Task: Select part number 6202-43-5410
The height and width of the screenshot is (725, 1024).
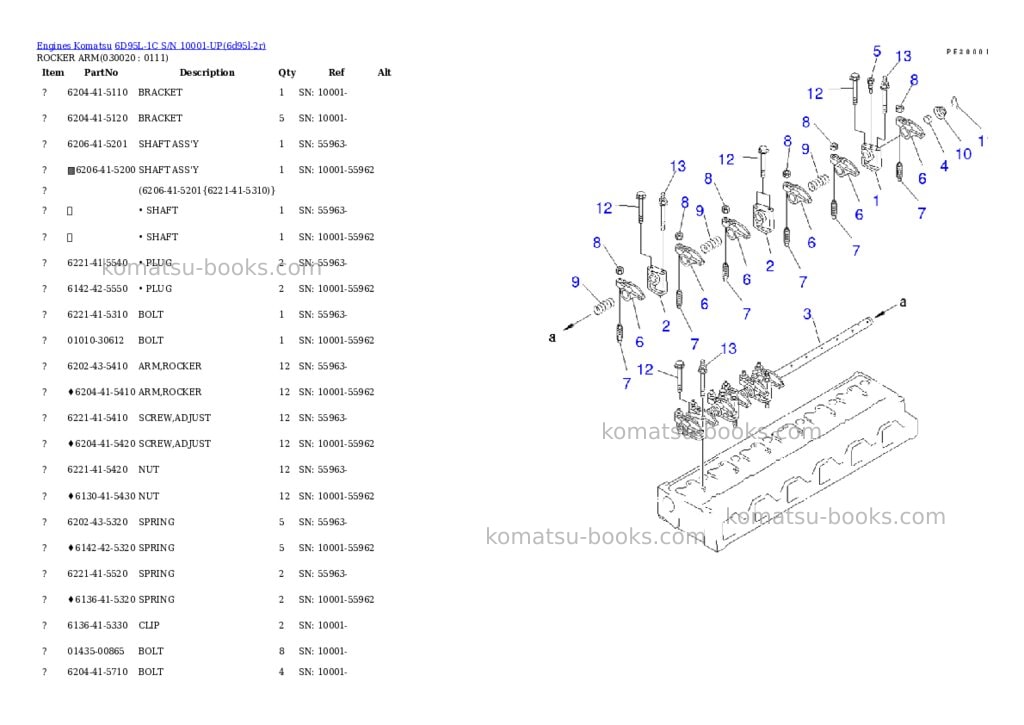Action: click(x=97, y=366)
